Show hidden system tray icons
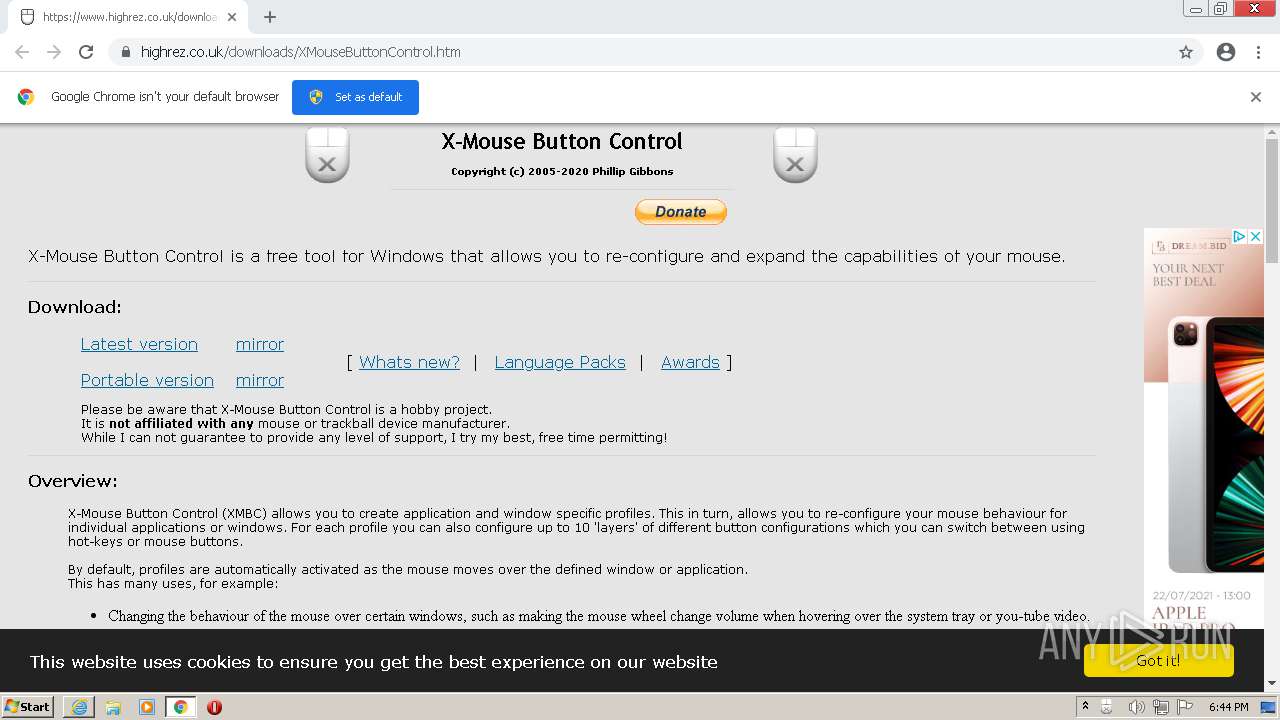The image size is (1280, 720). pyautogui.click(x=1086, y=706)
